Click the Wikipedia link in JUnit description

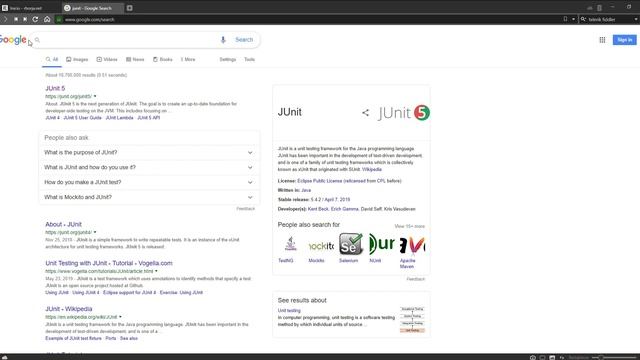(x=372, y=169)
